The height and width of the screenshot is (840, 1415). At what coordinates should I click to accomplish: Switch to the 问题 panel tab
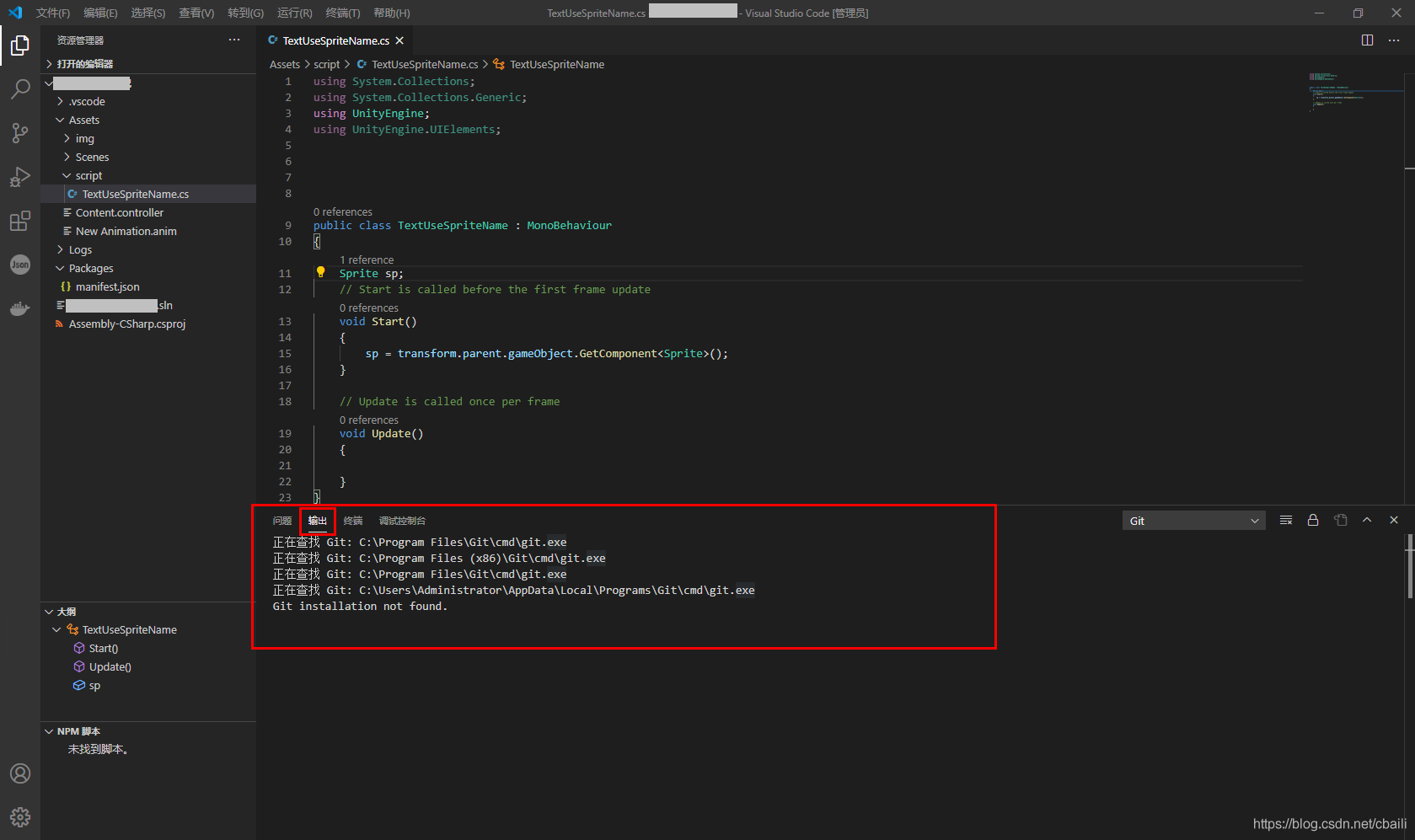282,521
